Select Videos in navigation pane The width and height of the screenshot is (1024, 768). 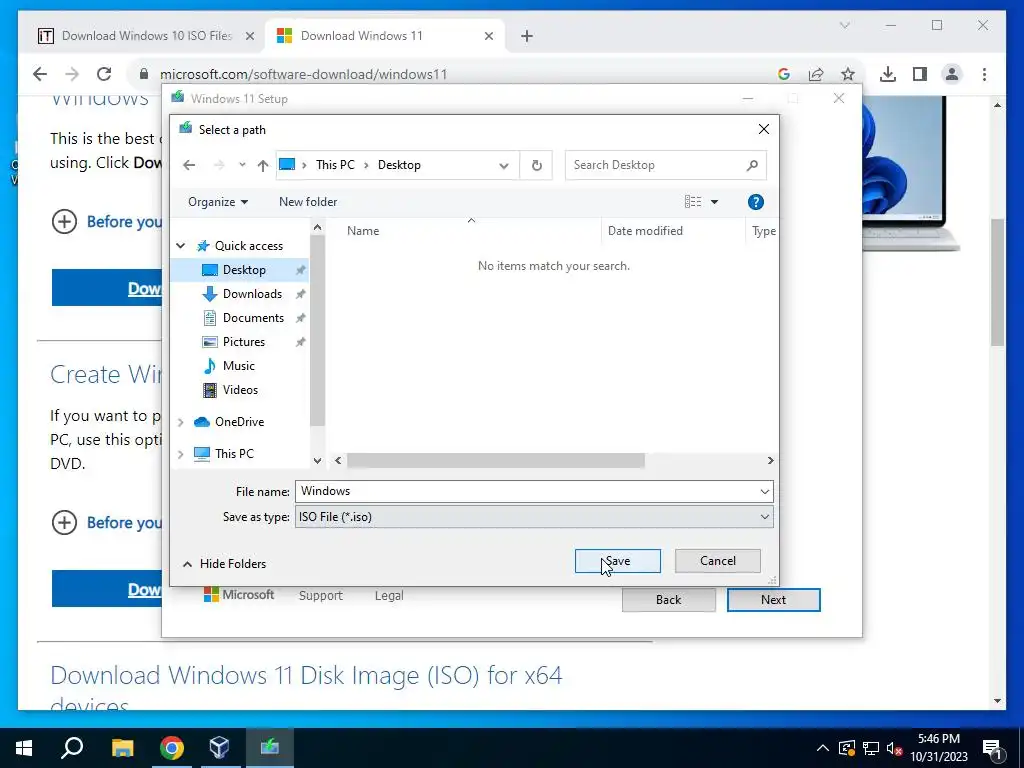click(x=240, y=390)
